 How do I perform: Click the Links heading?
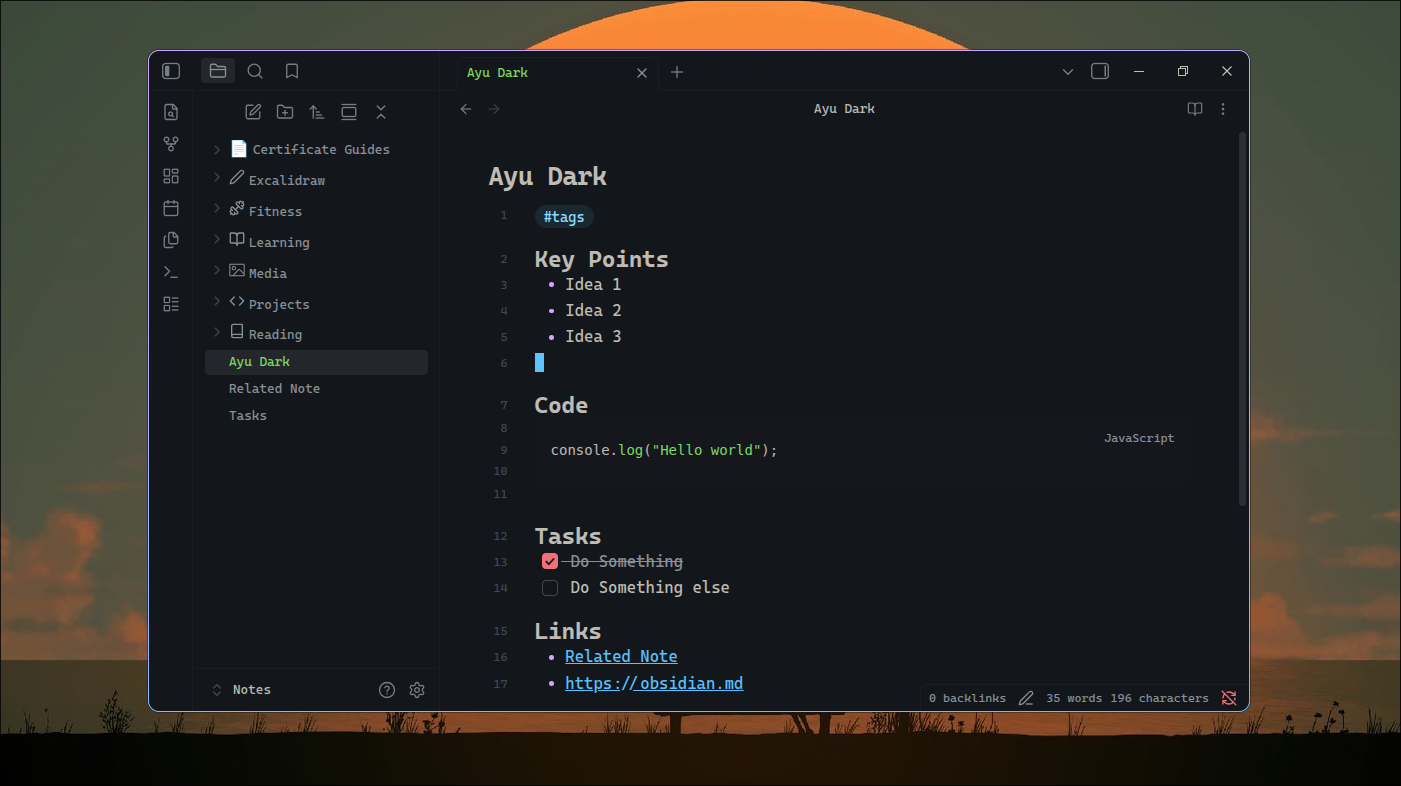[568, 631]
